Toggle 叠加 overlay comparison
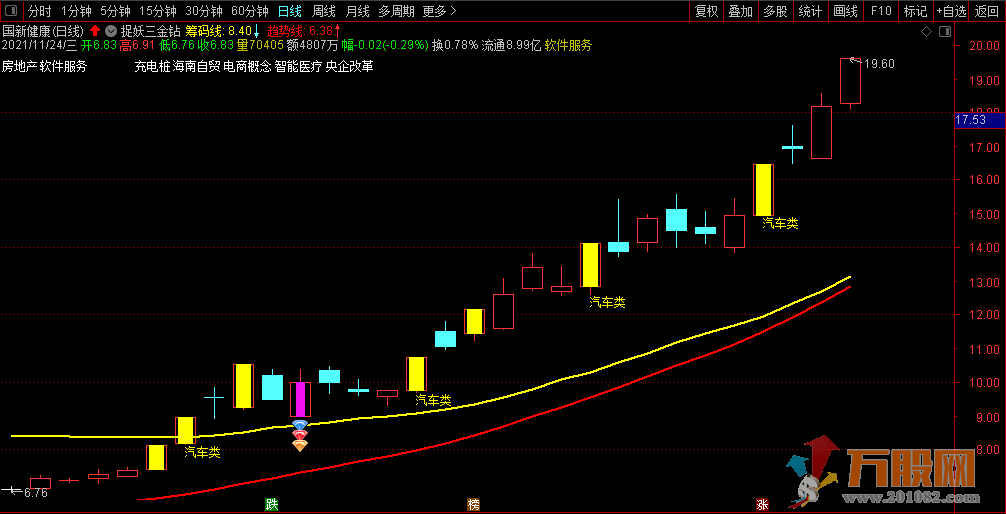The image size is (1006, 514). click(x=740, y=11)
